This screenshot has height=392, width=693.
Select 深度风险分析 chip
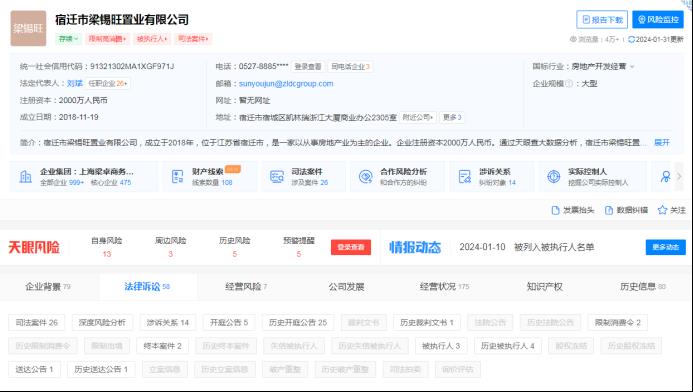coord(102,323)
